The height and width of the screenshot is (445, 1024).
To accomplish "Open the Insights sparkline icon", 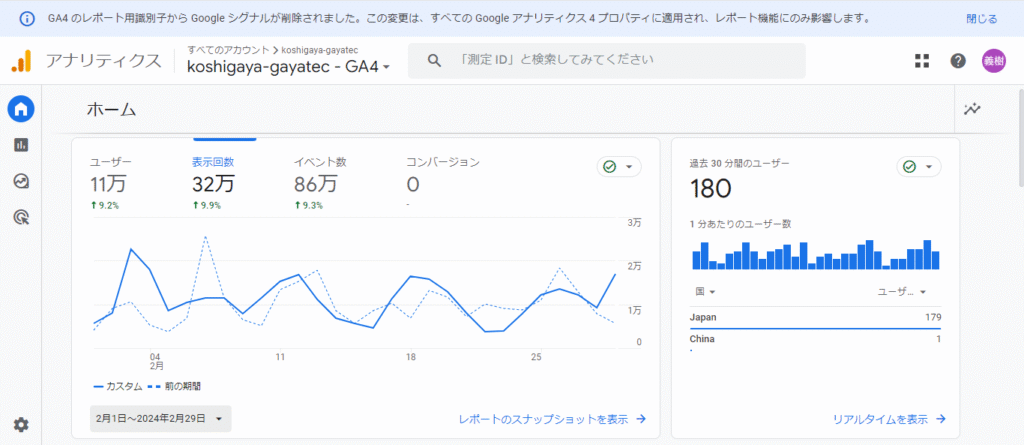I will coord(972,109).
